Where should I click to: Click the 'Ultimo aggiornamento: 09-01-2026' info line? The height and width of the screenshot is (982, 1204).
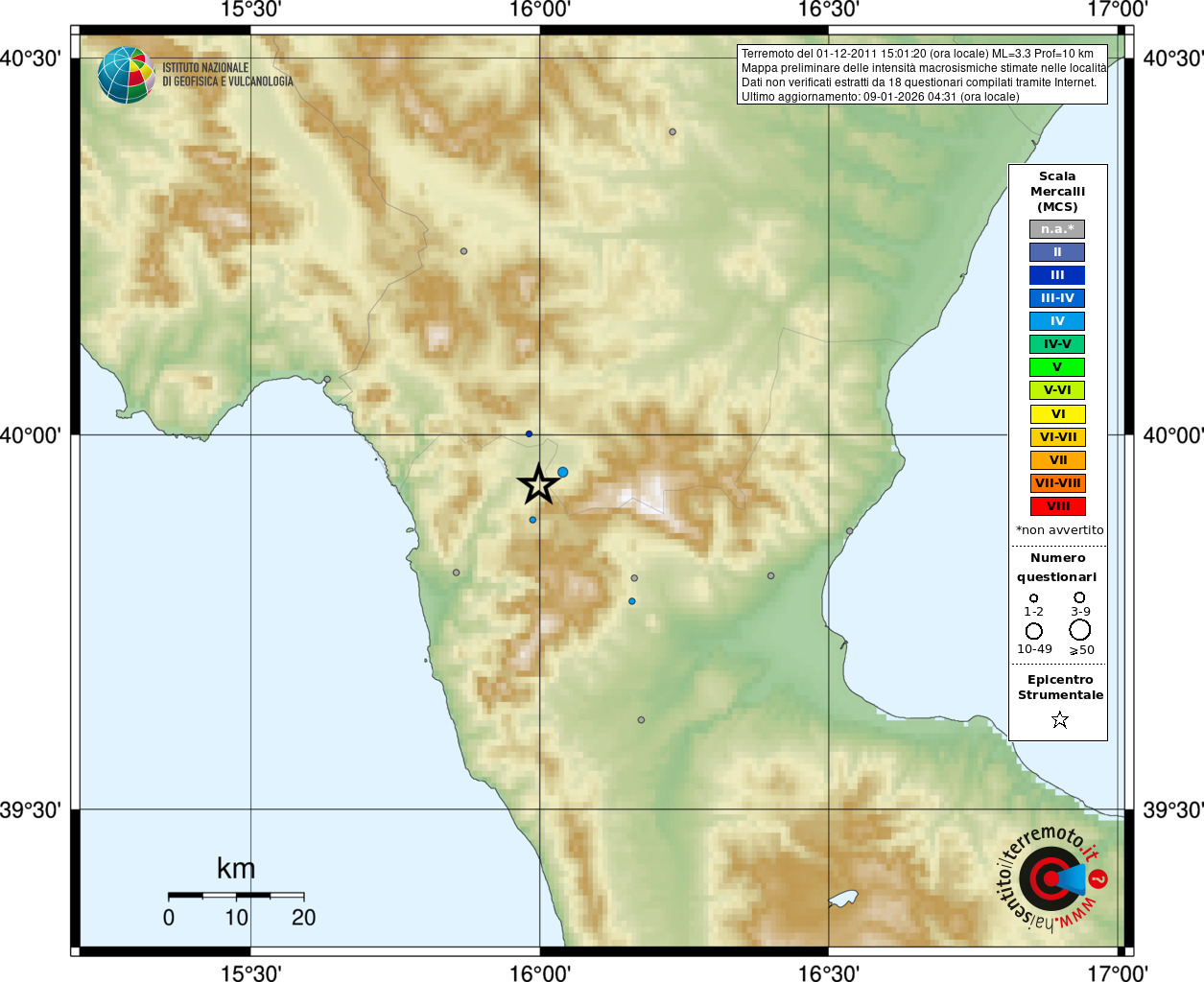(x=880, y=97)
